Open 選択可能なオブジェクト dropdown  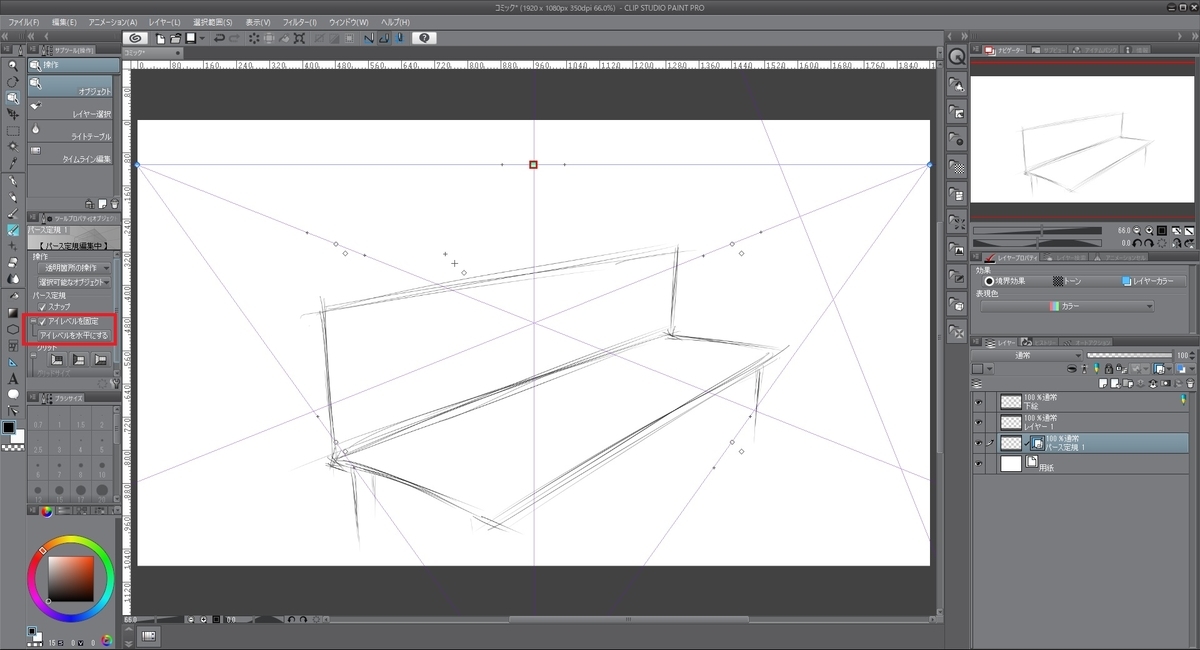click(73, 282)
